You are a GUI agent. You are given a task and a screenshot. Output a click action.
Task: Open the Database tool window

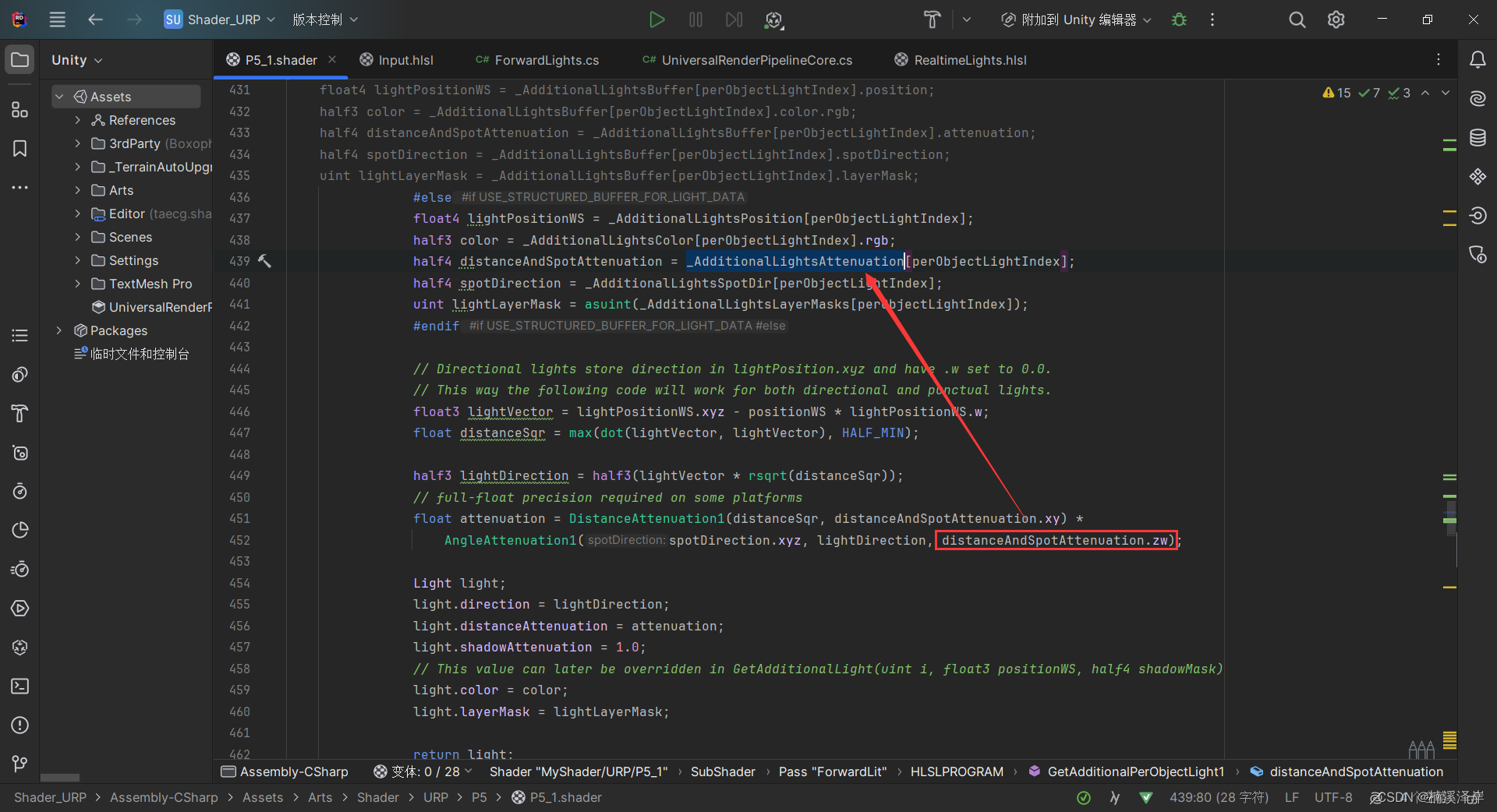[1478, 138]
